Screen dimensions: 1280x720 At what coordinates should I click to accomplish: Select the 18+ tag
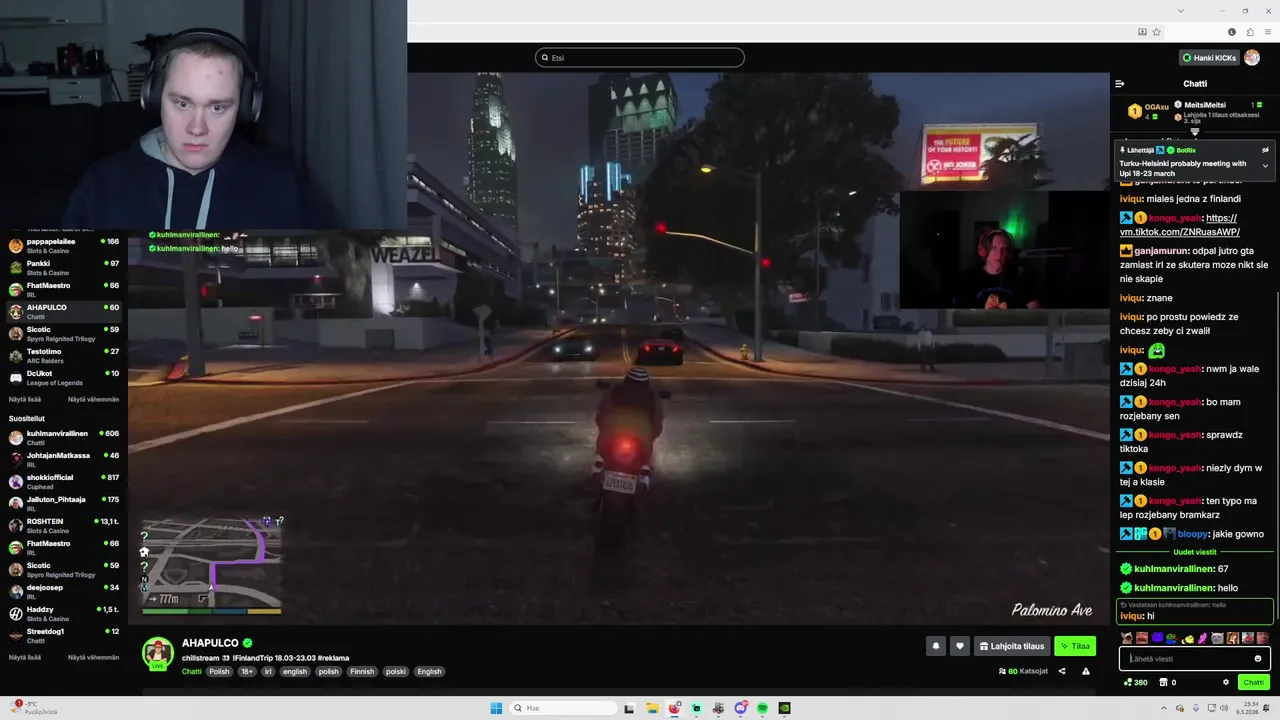click(247, 672)
